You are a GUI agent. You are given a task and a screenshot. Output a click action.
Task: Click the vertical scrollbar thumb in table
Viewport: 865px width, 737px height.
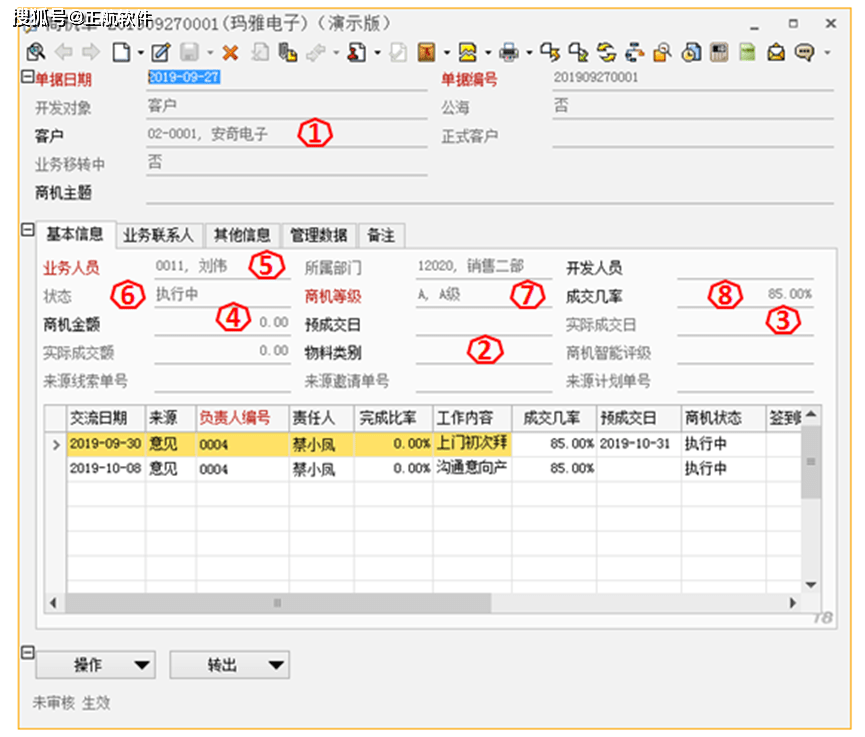point(810,462)
